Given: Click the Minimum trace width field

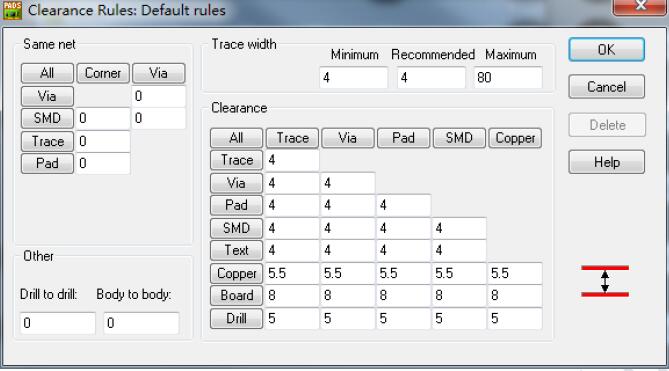Looking at the screenshot, I should 353,78.
